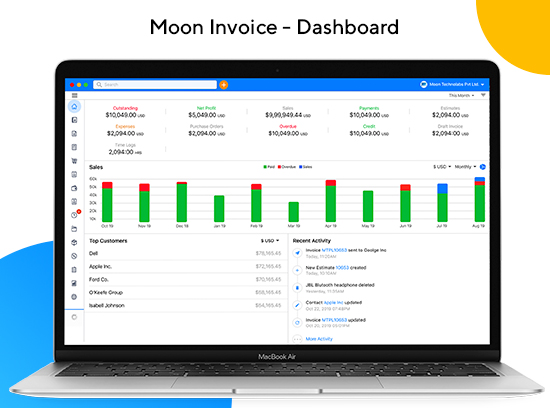Open MTPL10653 link in updated activity
This screenshot has height=408, width=550.
[334, 320]
